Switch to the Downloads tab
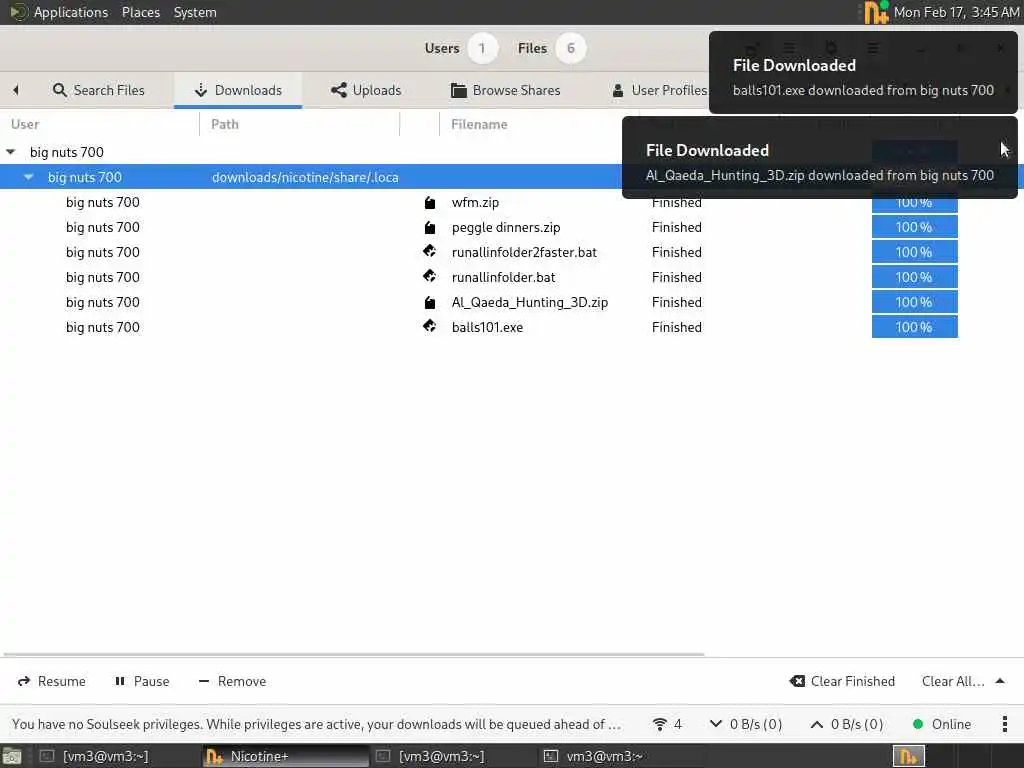The width and height of the screenshot is (1024, 768). [238, 90]
